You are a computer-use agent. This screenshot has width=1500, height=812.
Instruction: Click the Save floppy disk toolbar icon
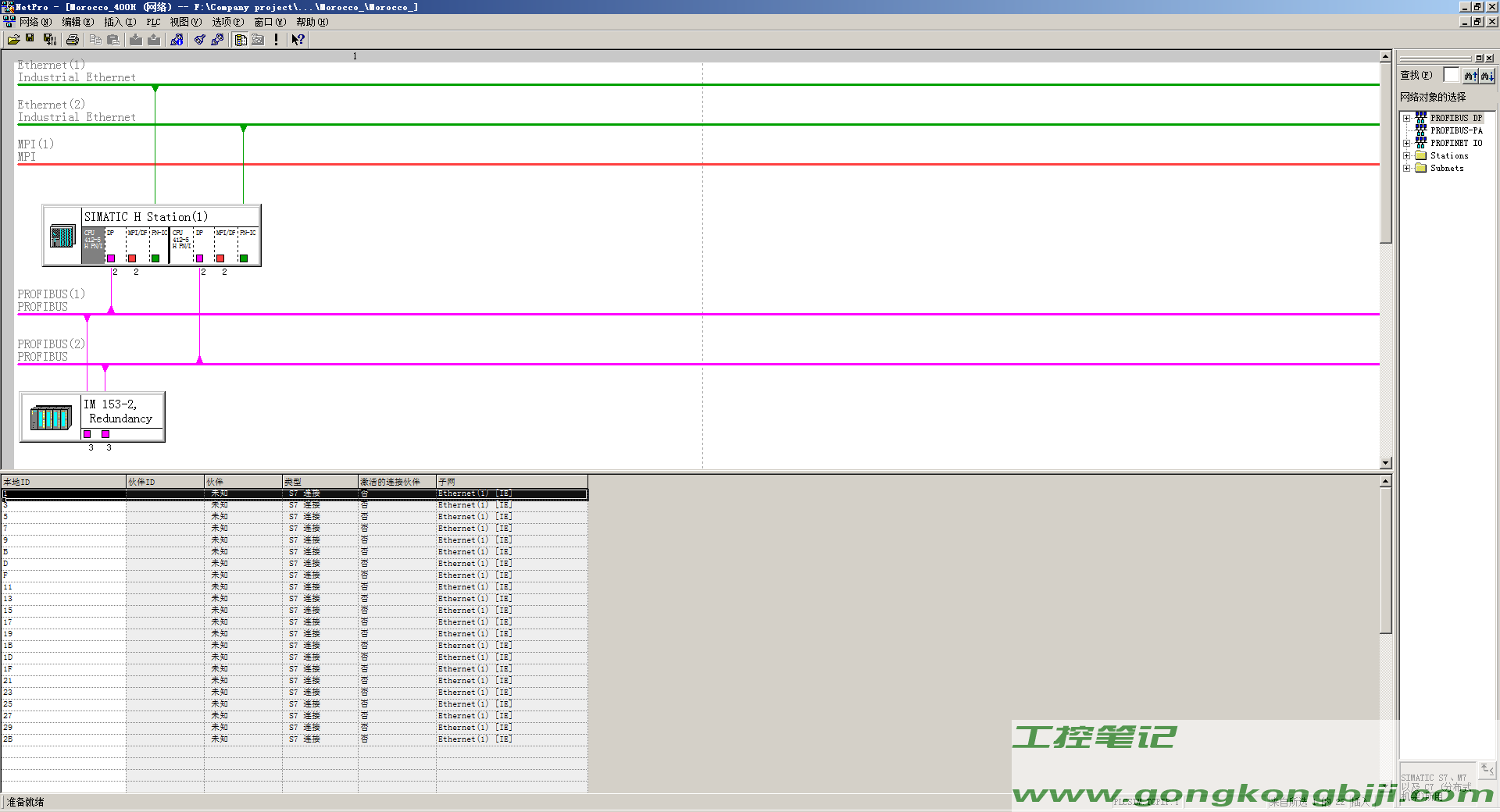coord(30,39)
